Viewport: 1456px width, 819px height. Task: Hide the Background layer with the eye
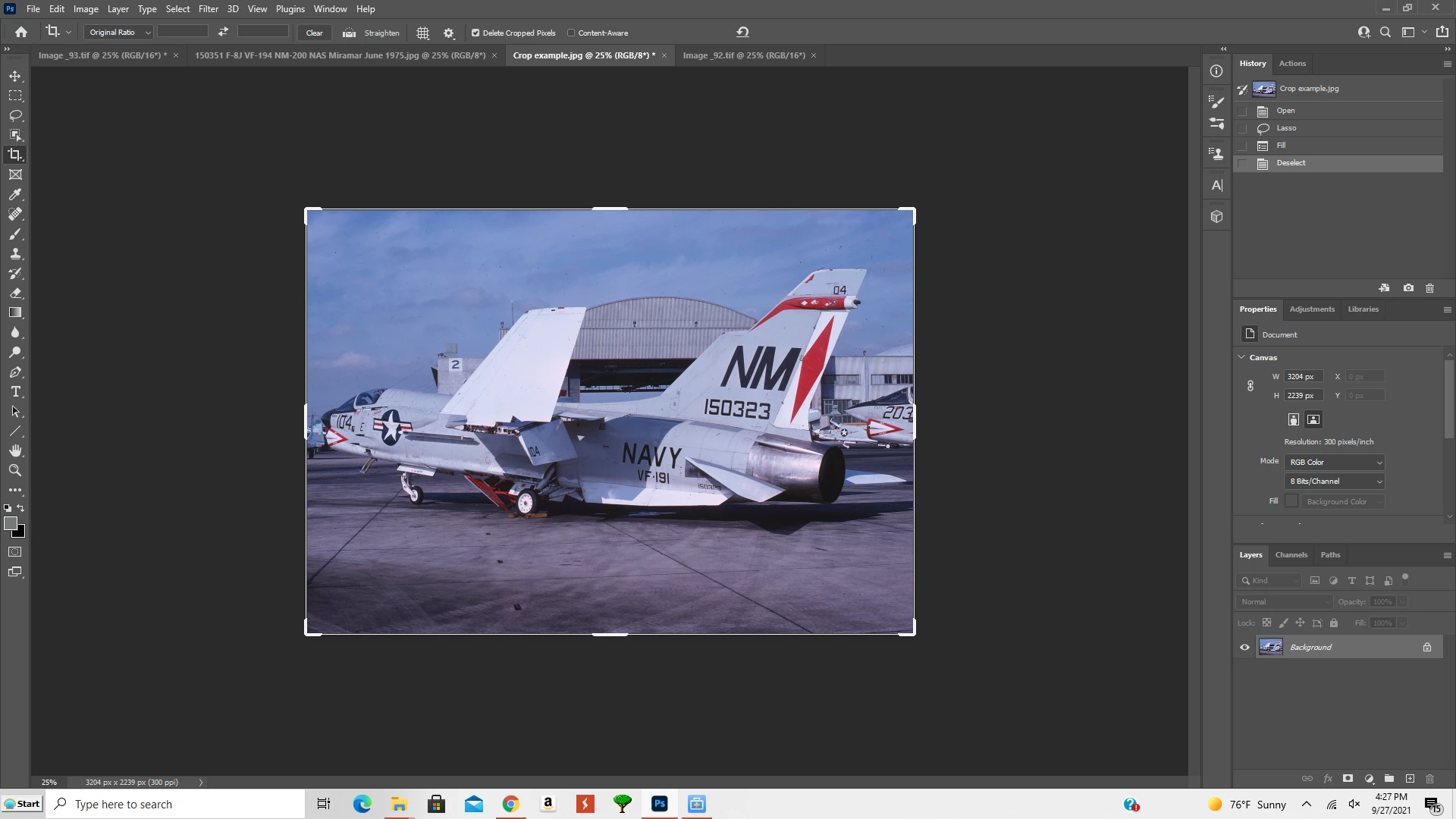[1244, 647]
